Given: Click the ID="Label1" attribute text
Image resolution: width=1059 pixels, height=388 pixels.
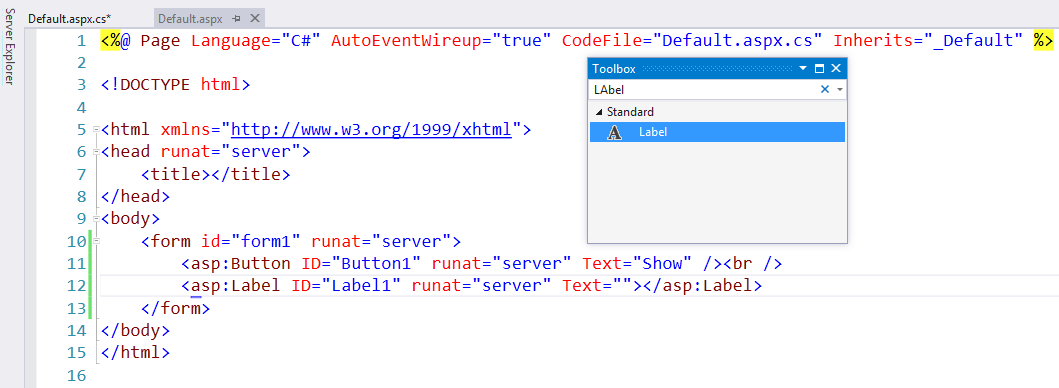Looking at the screenshot, I should 346,285.
